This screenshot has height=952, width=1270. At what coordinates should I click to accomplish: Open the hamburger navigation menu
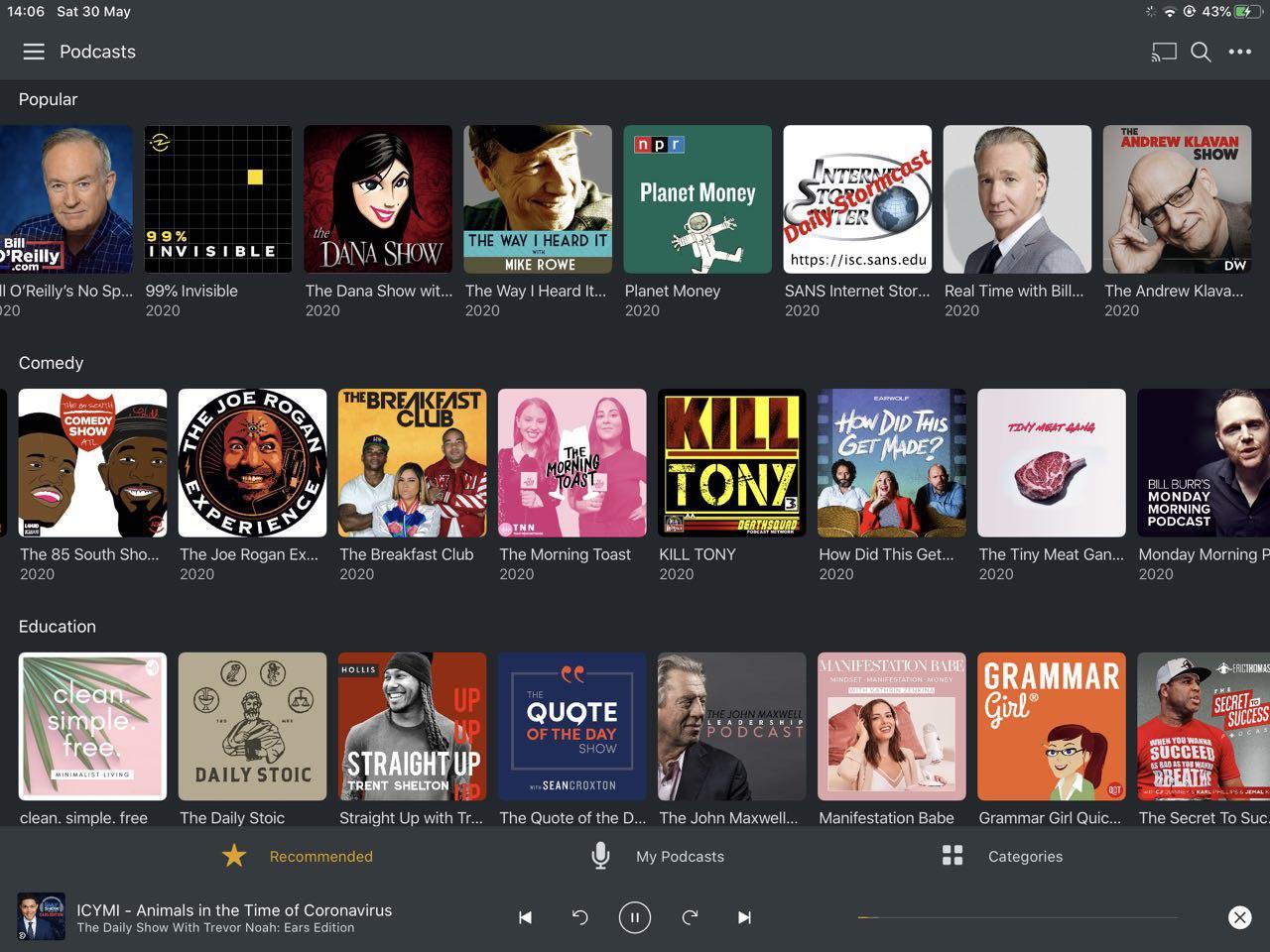pyautogui.click(x=34, y=52)
